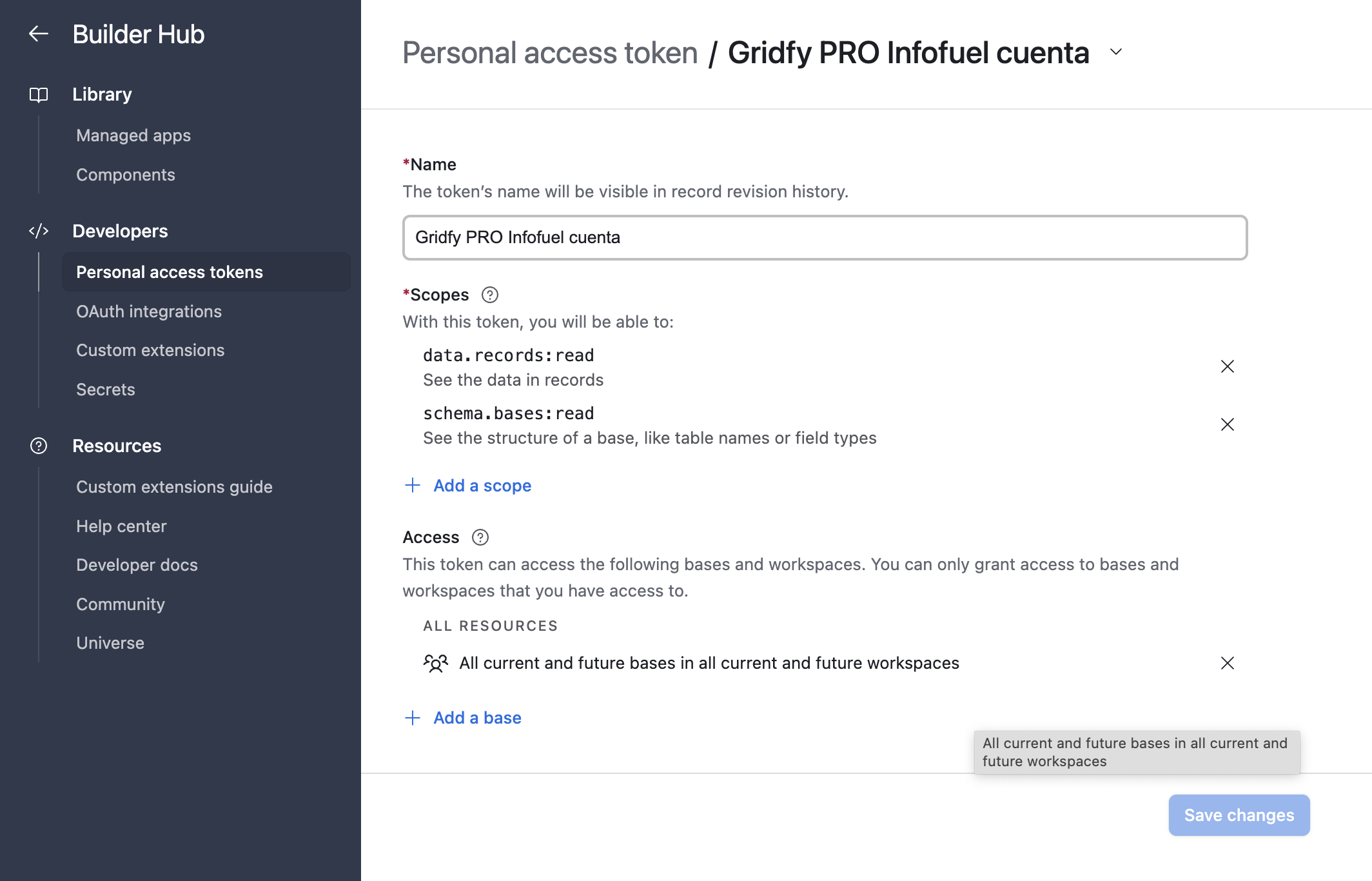Viewport: 1372px width, 881px height.
Task: Open the token switcher chevron beside Gridfy PRO Infofuel cuenta
Action: 1115,54
